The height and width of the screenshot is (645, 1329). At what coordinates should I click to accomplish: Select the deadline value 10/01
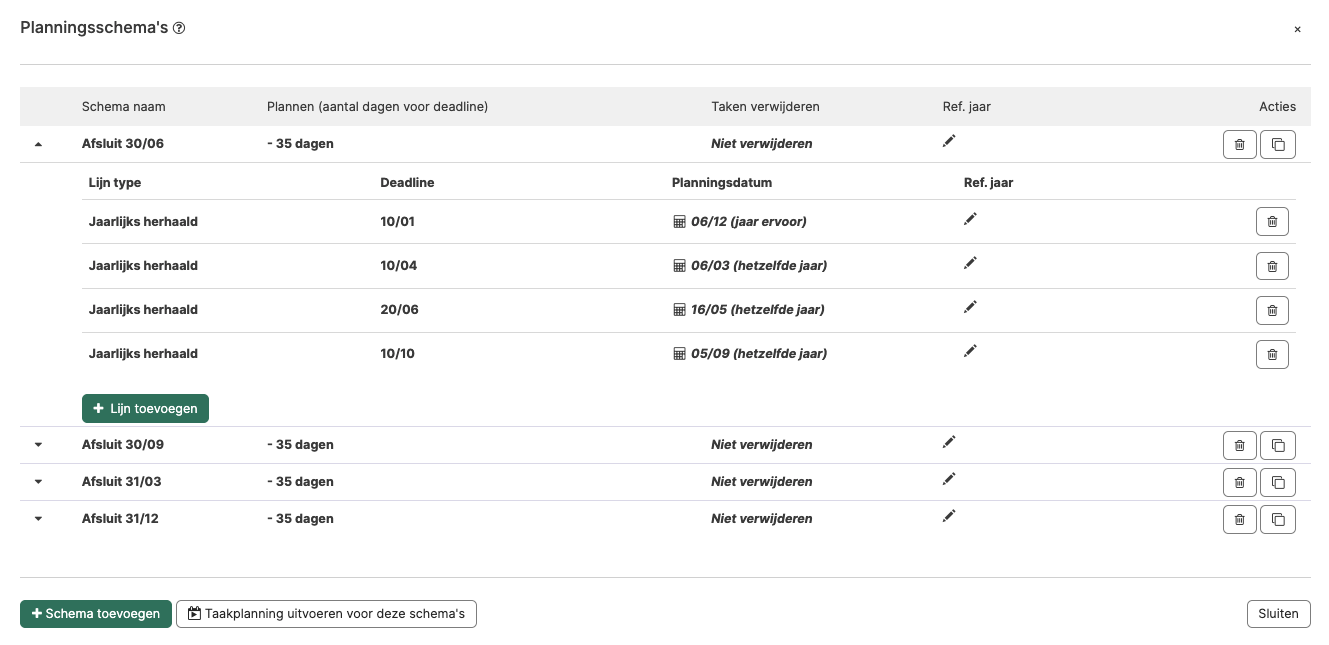[398, 222]
